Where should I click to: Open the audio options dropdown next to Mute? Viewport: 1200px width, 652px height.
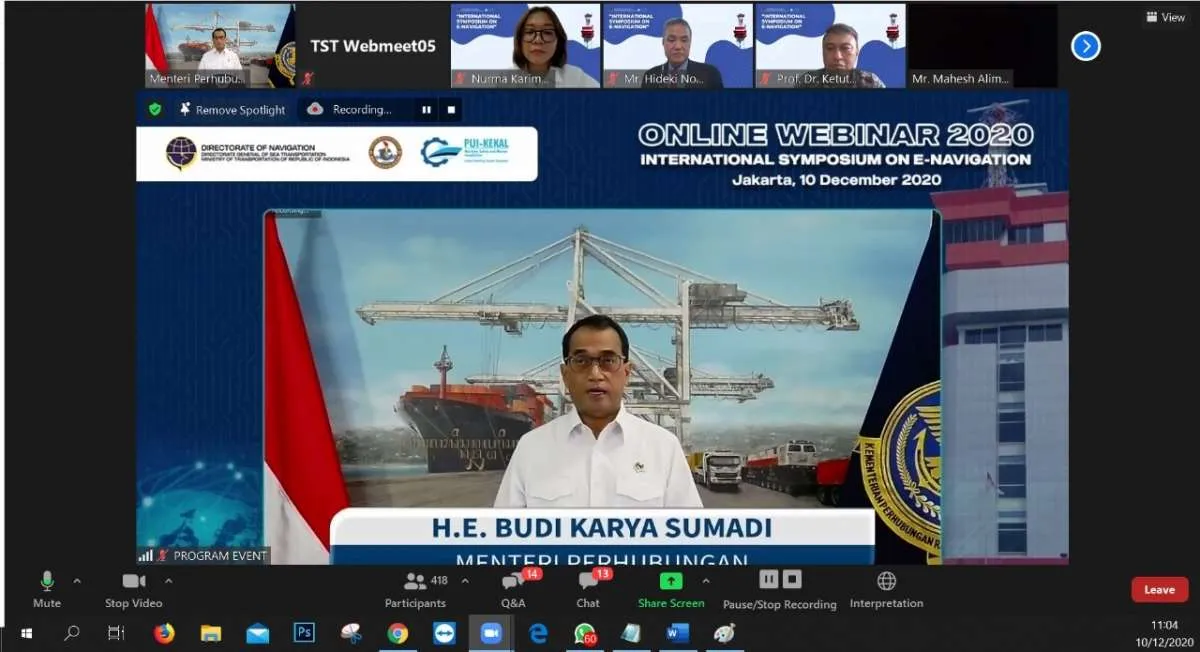point(75,579)
